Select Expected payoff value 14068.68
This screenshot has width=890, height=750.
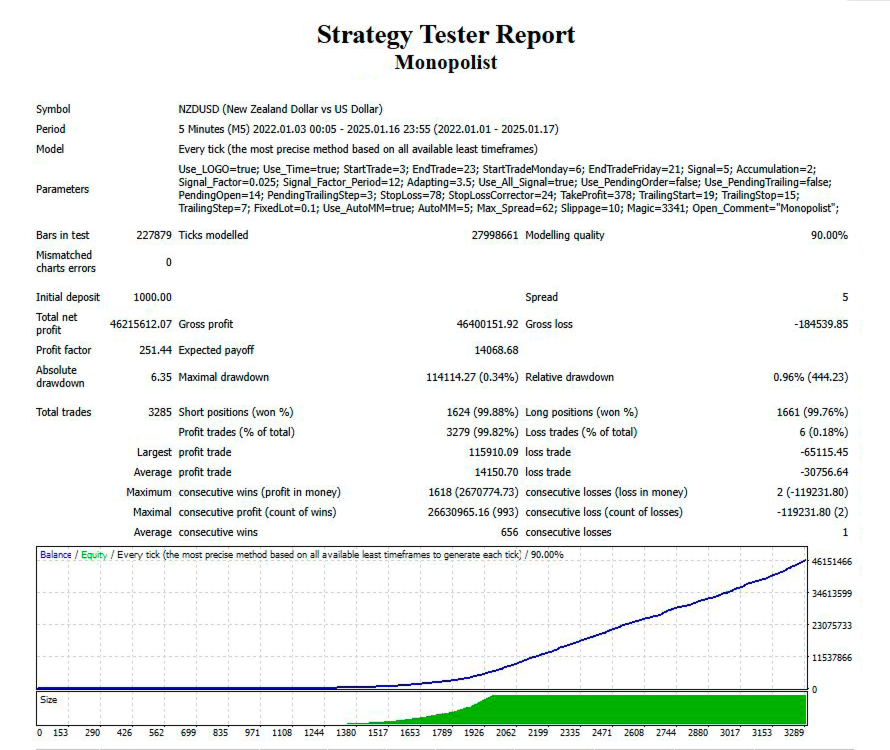coord(496,350)
